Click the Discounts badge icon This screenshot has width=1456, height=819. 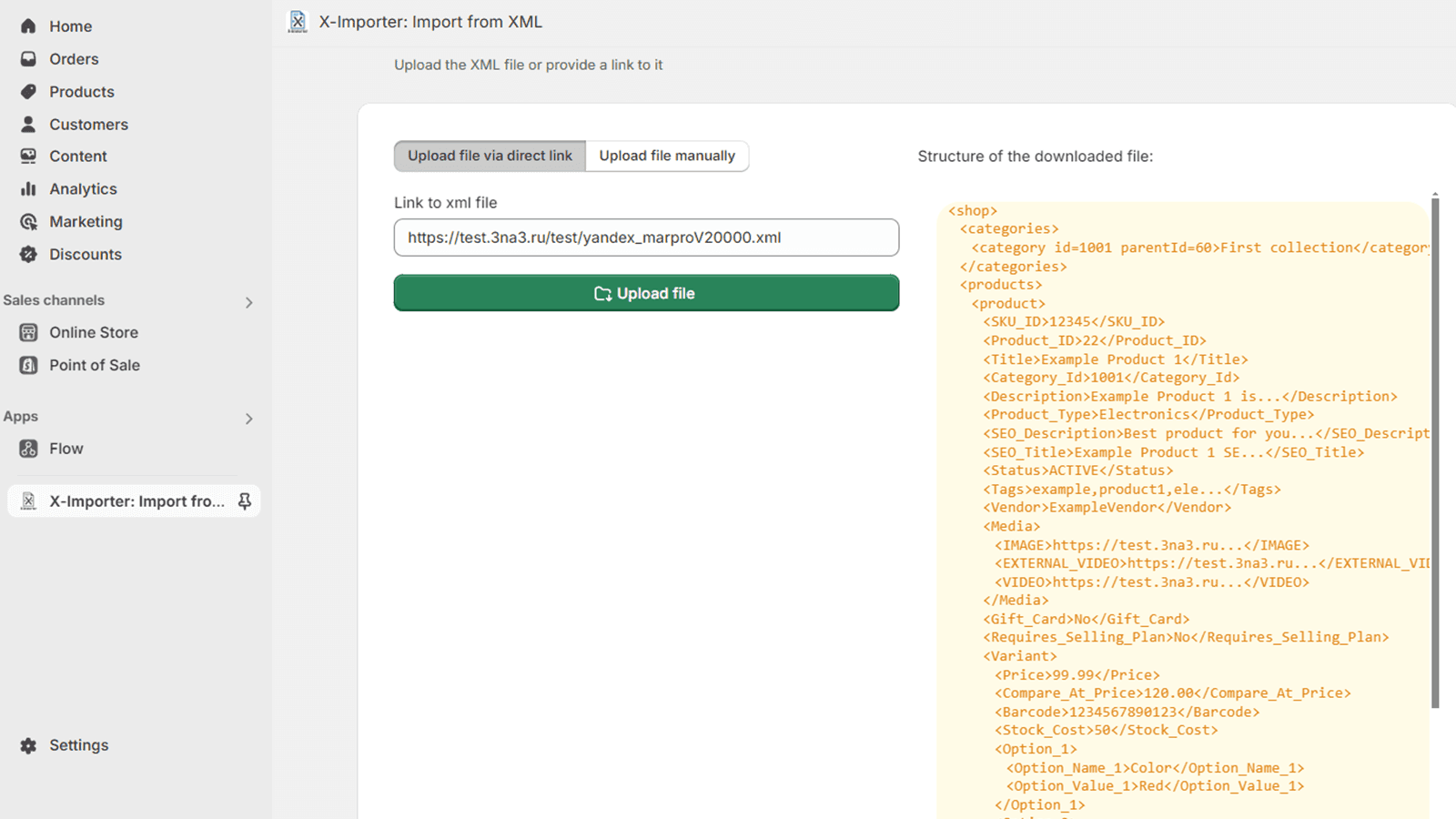[x=28, y=255]
